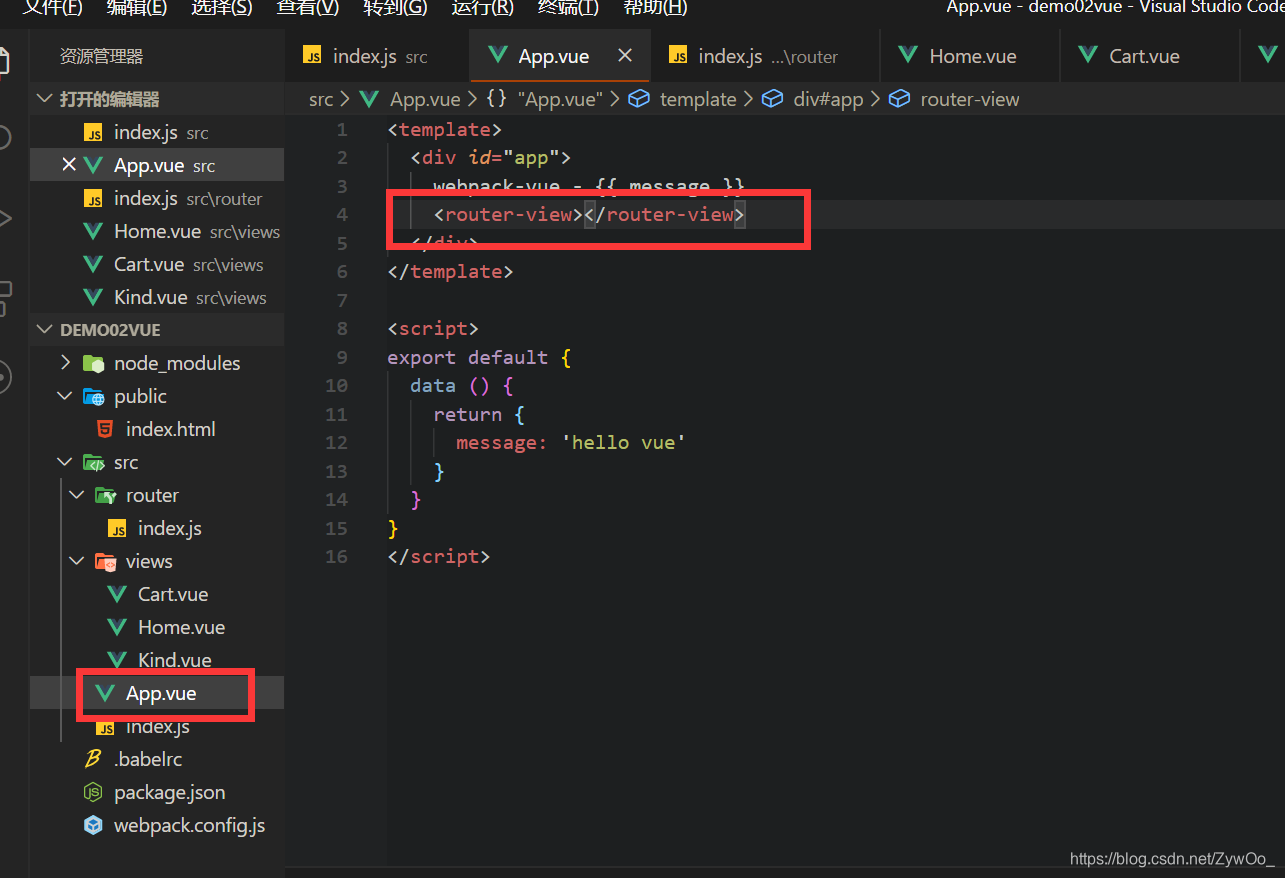Open the 终端(T) menu

pos(568,8)
